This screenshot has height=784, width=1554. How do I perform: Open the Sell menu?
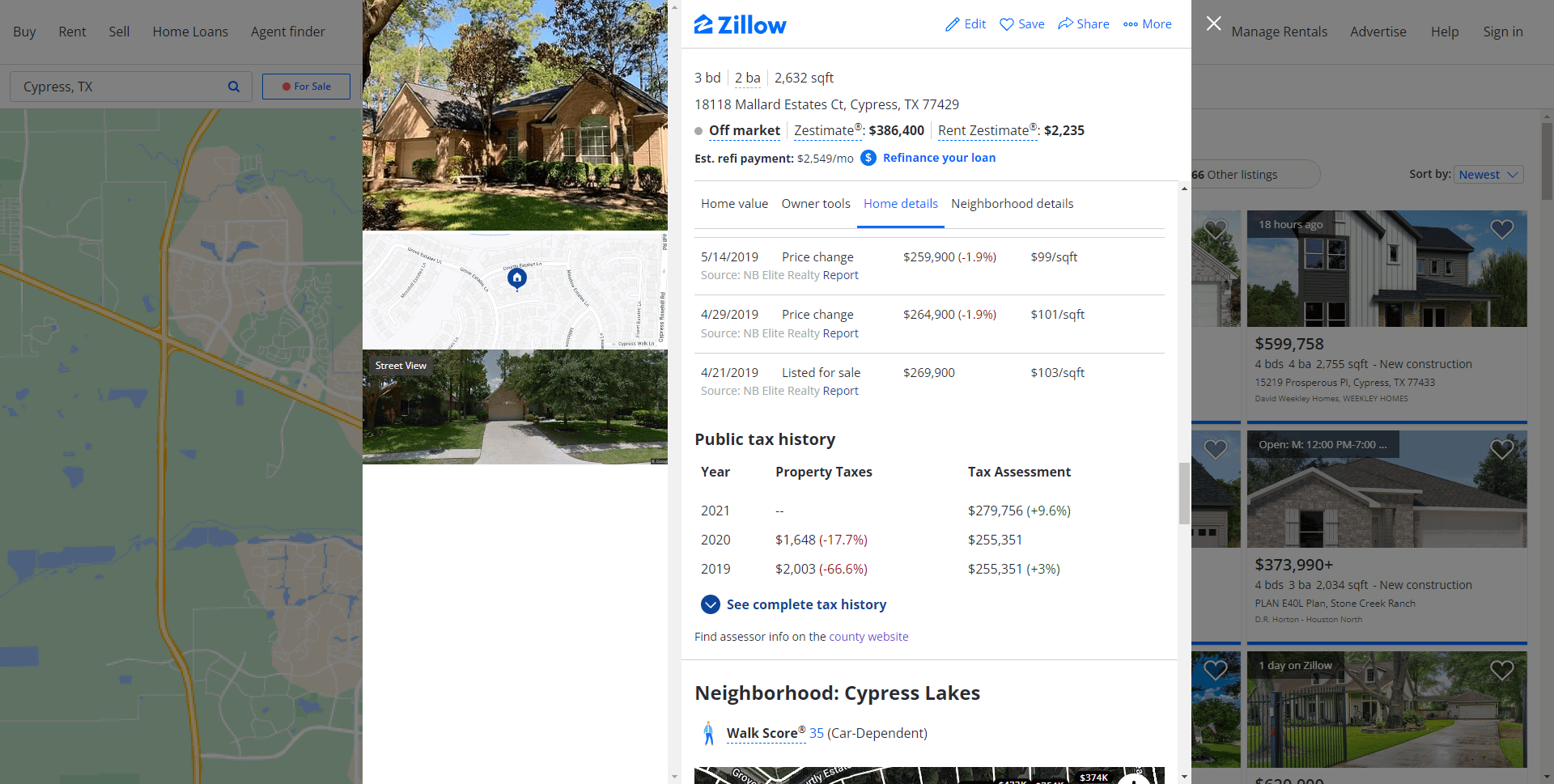click(x=119, y=32)
